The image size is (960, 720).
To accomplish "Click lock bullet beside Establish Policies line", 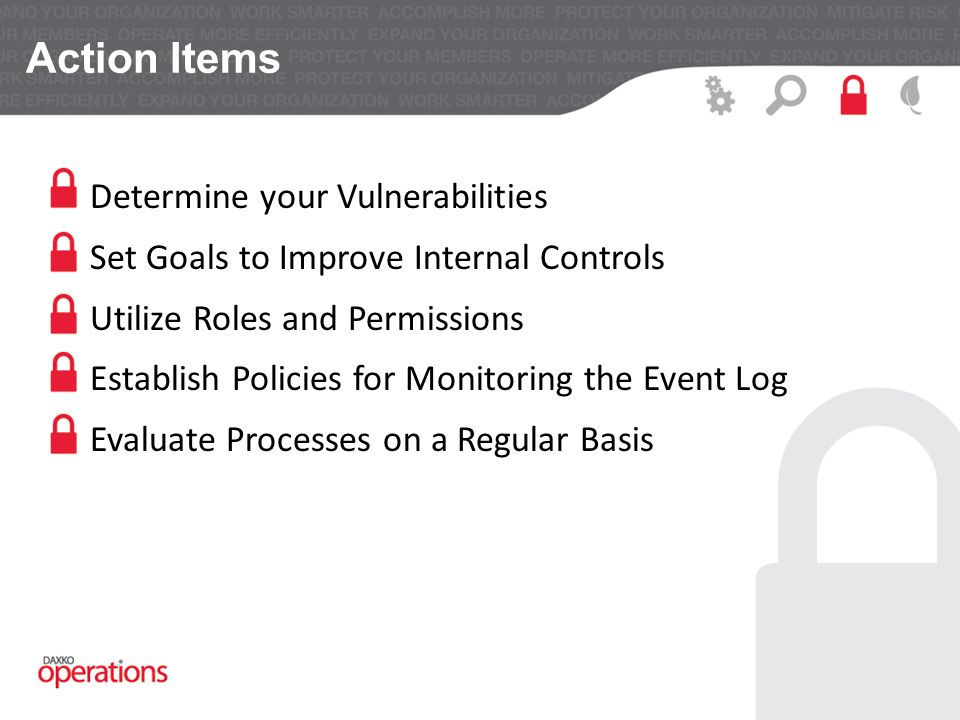I will (x=64, y=372).
